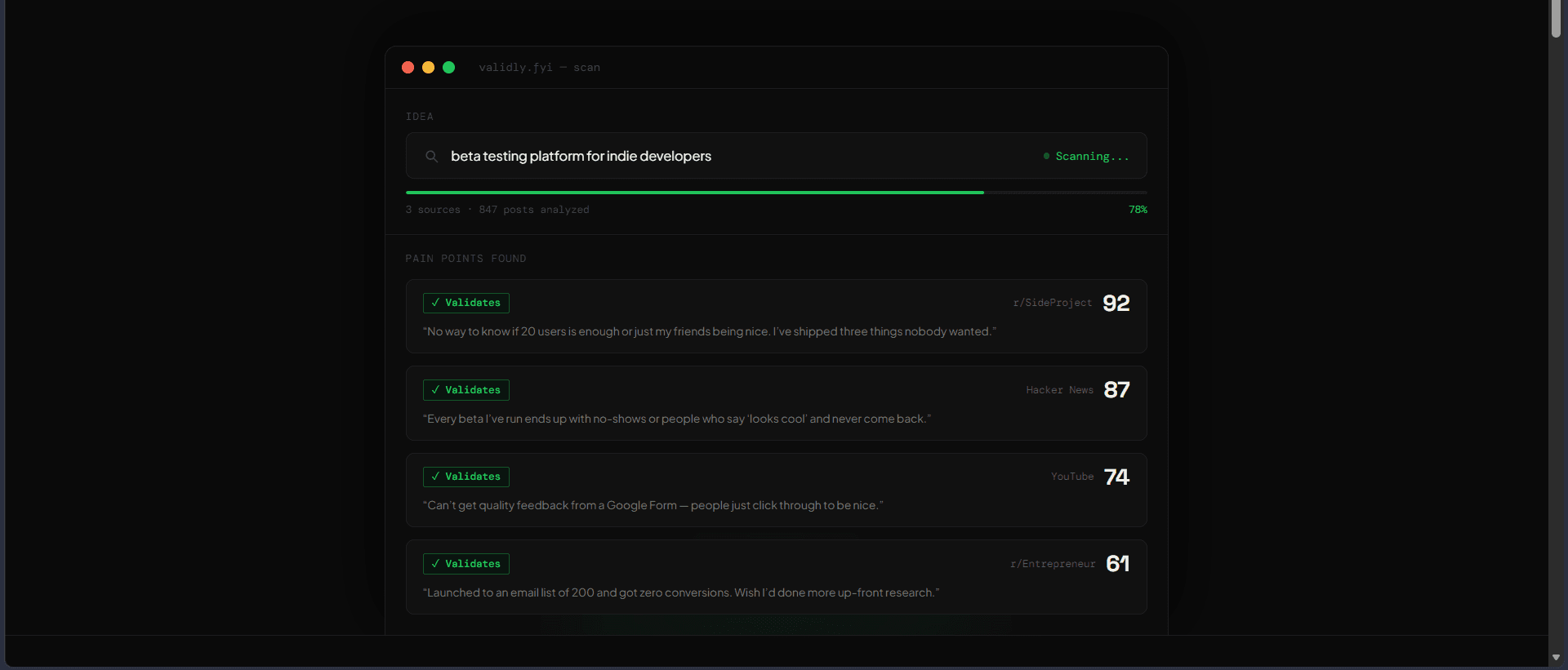The image size is (1568, 670).
Task: Click the quote about Google Form feedback
Action: tap(653, 505)
